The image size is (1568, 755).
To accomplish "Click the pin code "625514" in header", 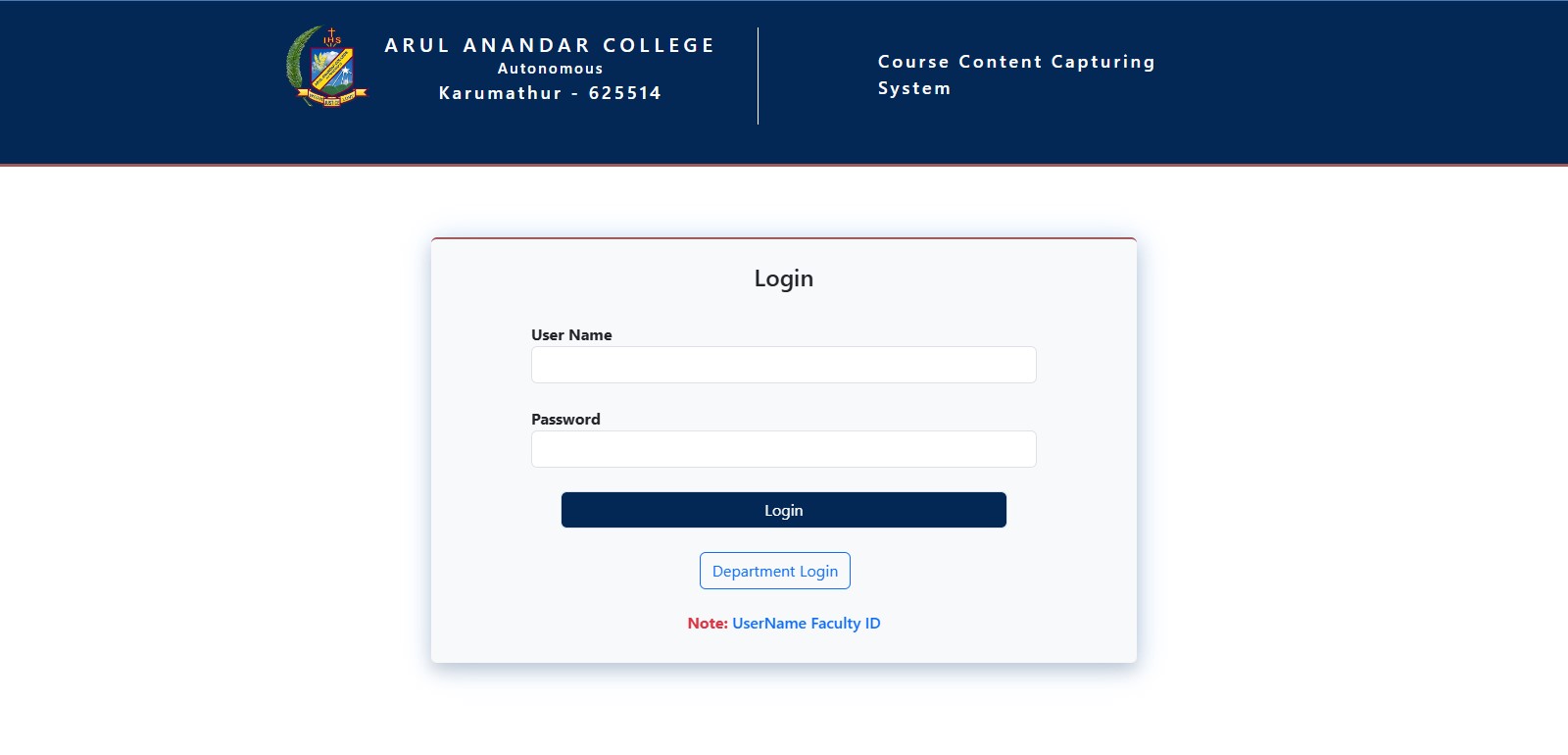I will (x=624, y=93).
